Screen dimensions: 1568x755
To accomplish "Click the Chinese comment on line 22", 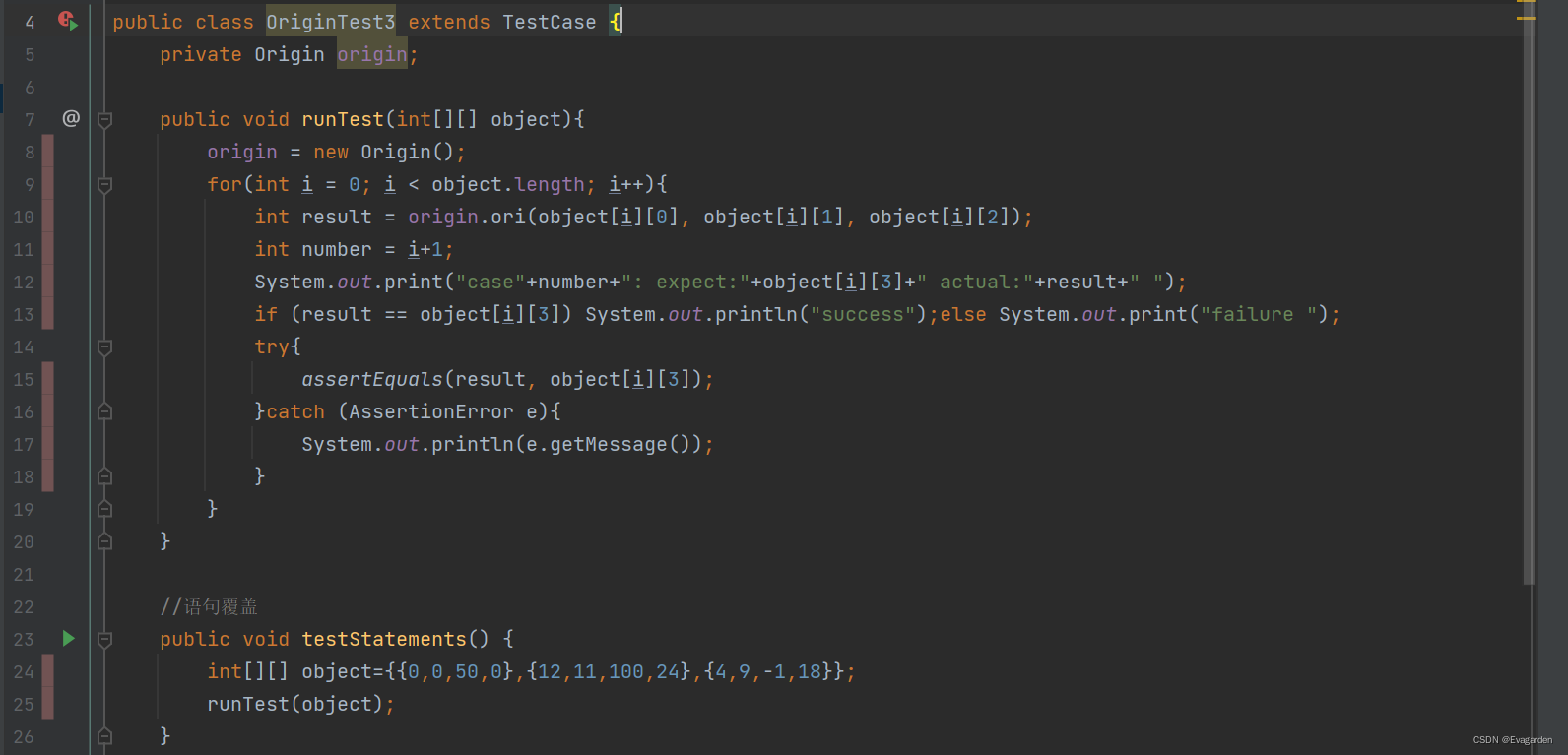I will 209,606.
